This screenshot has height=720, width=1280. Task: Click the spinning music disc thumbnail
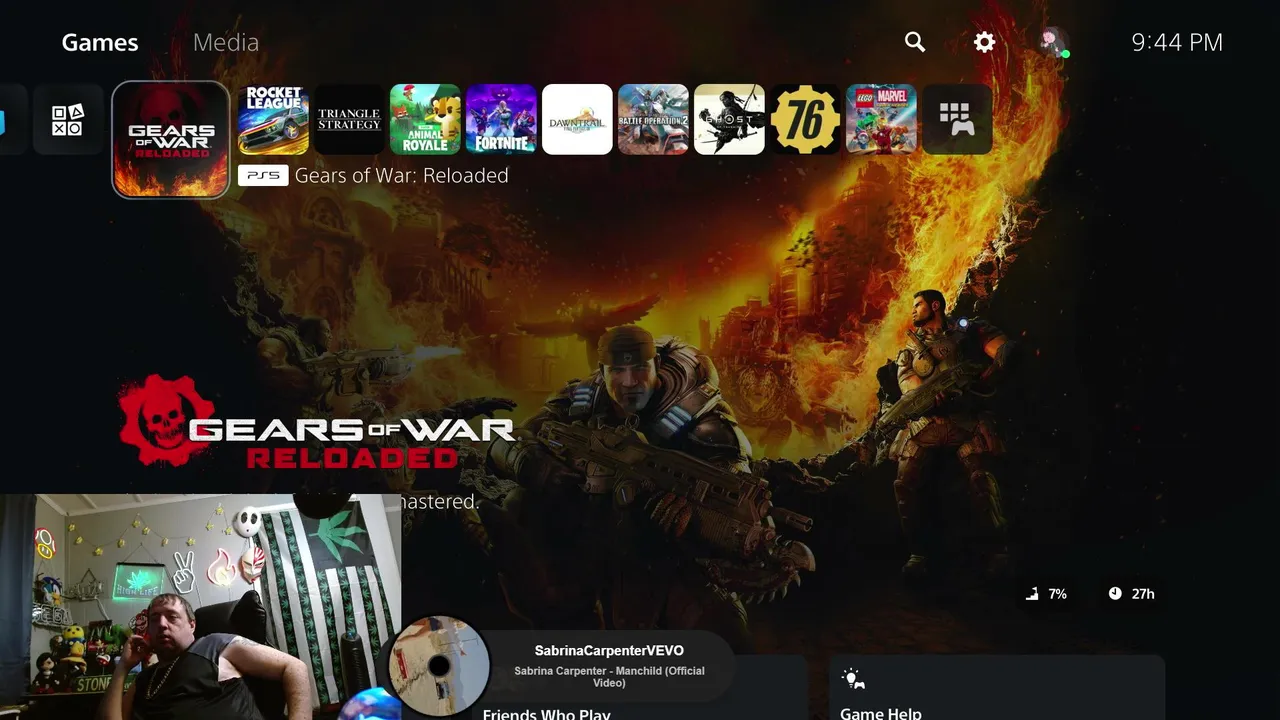(439, 666)
